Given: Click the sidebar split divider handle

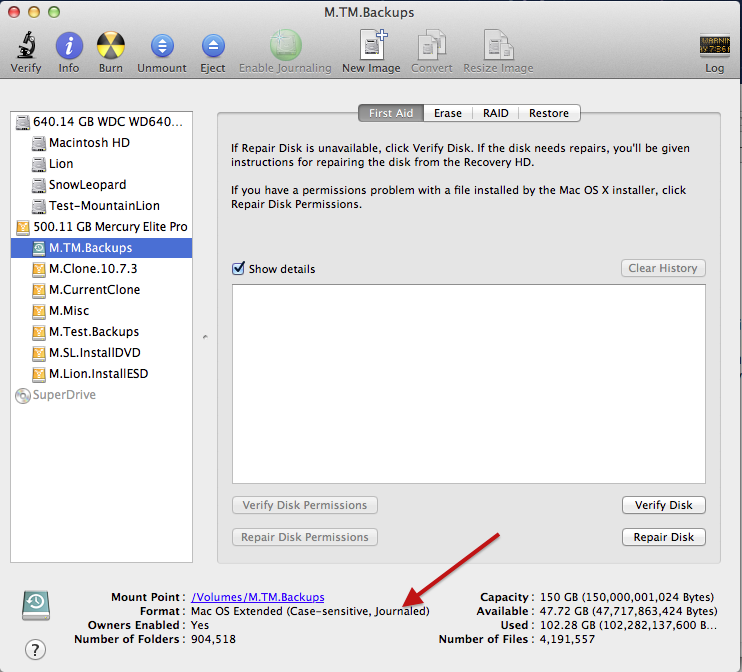Looking at the screenshot, I should [205, 337].
